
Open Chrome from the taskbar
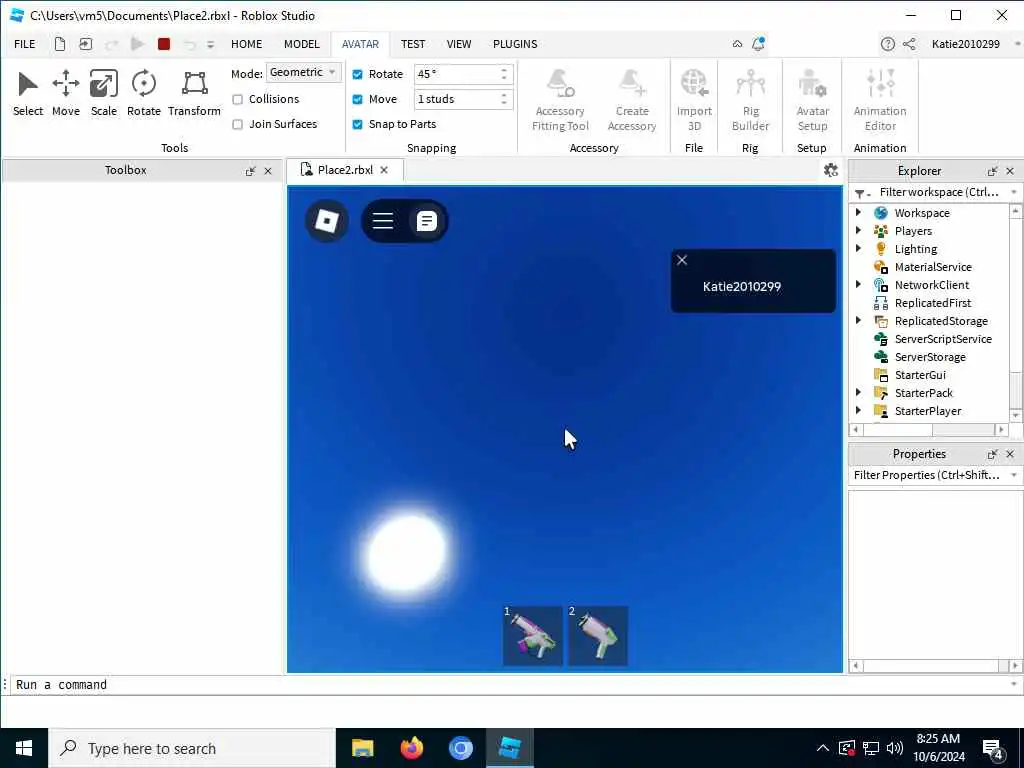(460, 748)
